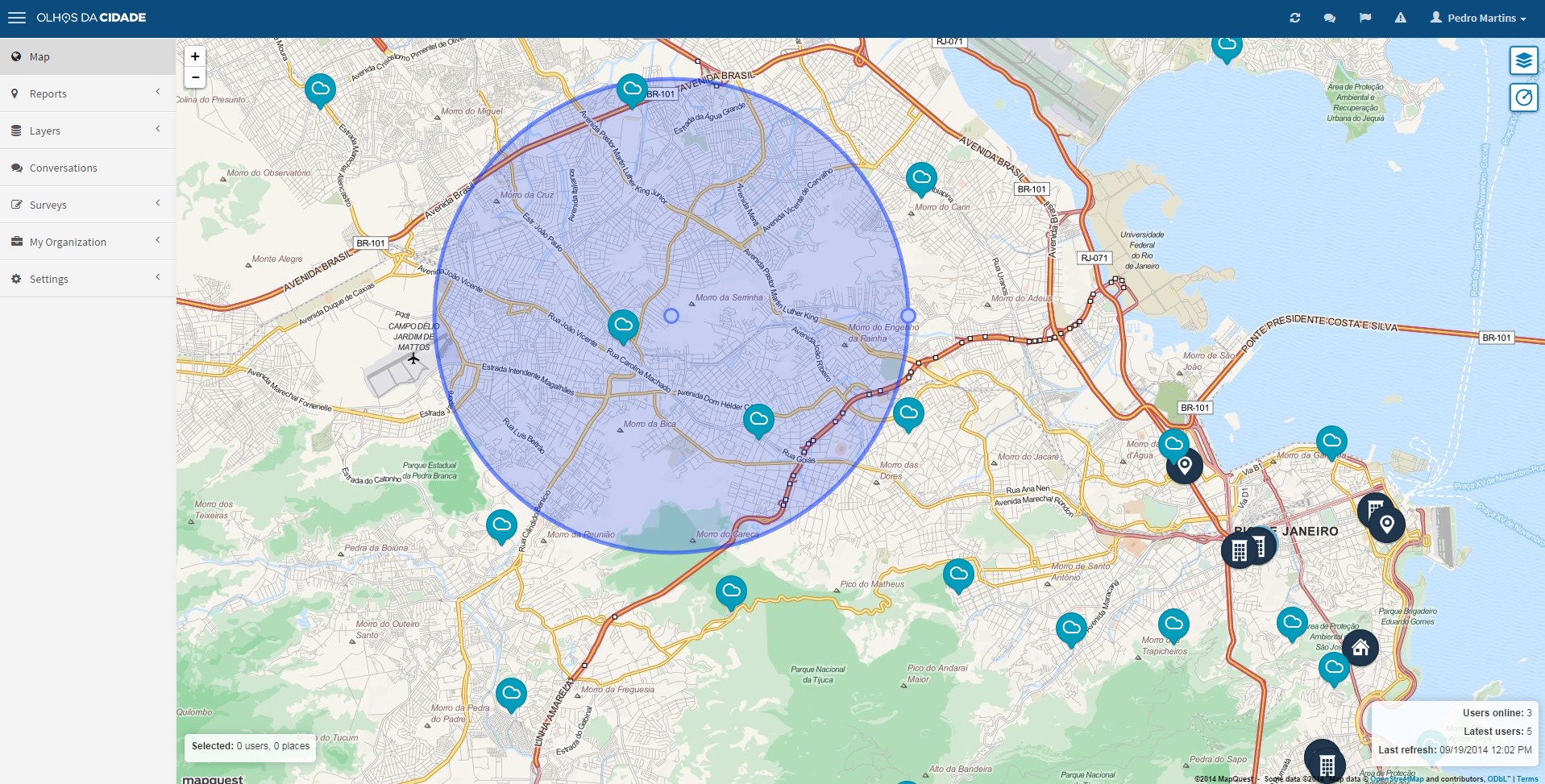Select Map in the sidebar
1545x784 pixels.
(88, 56)
